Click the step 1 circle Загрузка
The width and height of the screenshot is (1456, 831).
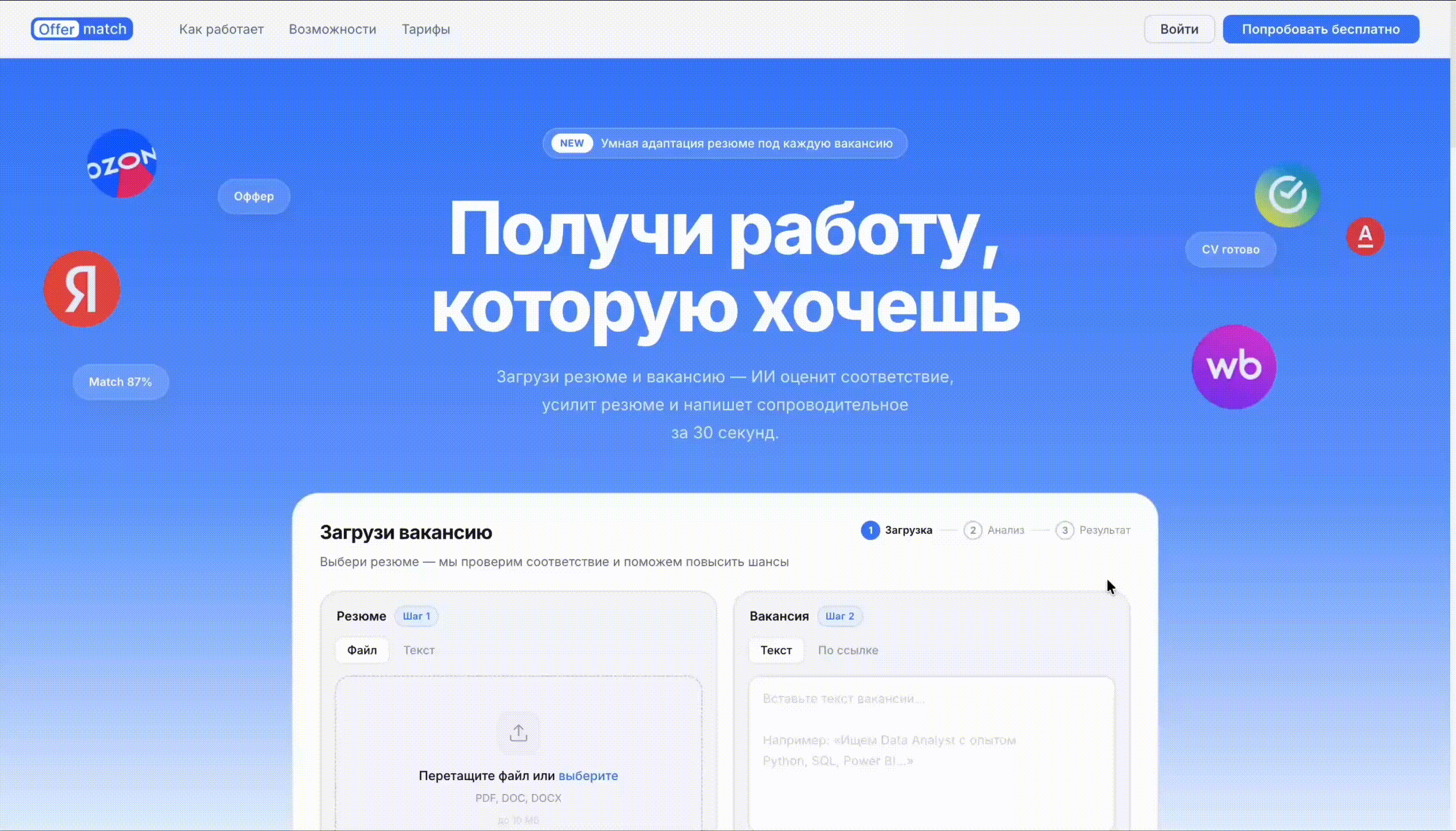click(x=870, y=530)
